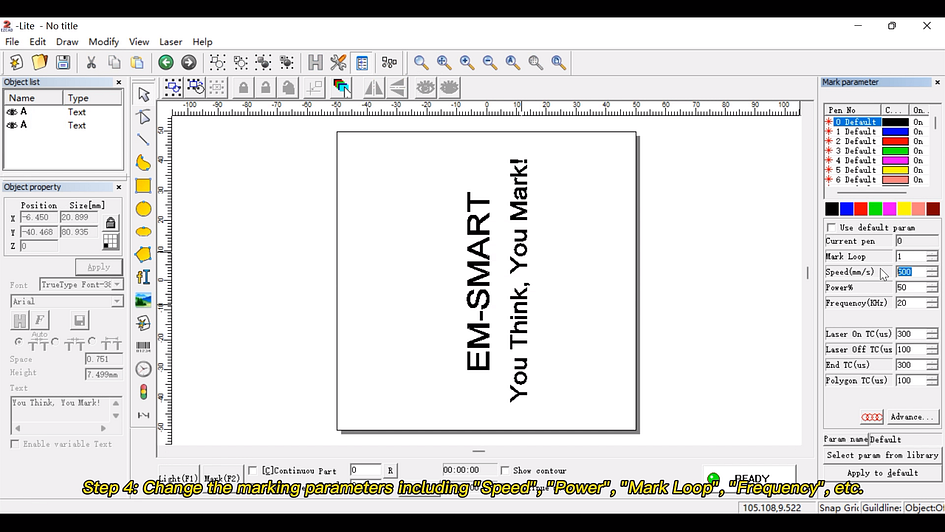Select the Polygon draw tool
The image size is (945, 532).
pos(143,254)
